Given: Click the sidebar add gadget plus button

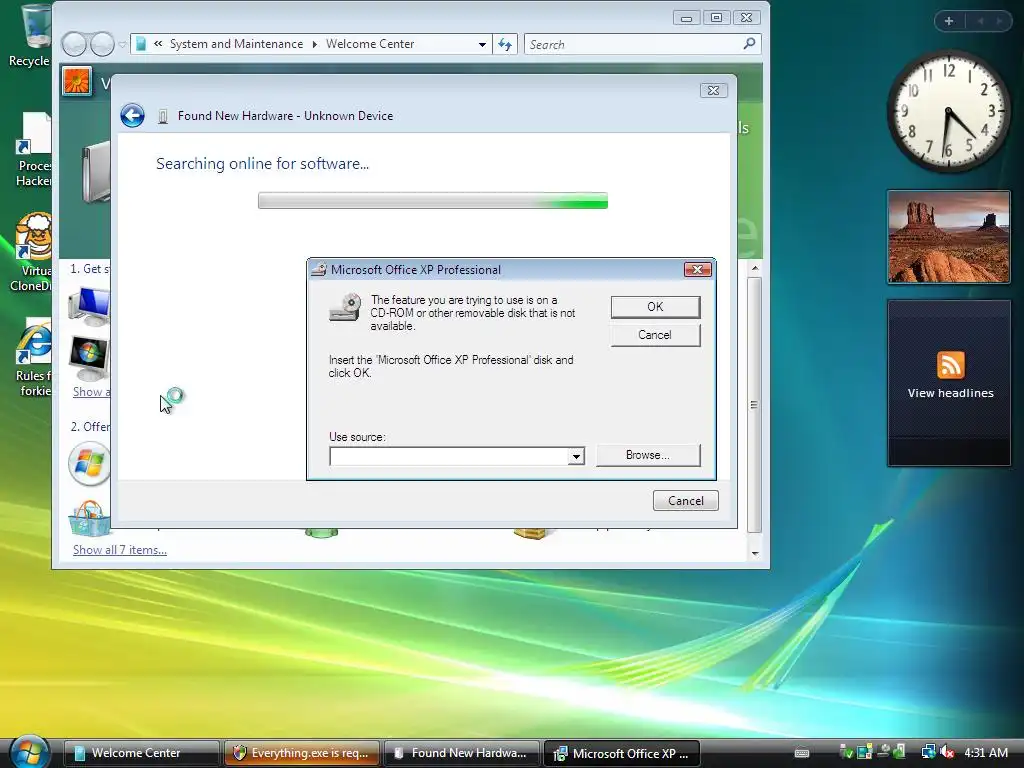Looking at the screenshot, I should pos(949,21).
